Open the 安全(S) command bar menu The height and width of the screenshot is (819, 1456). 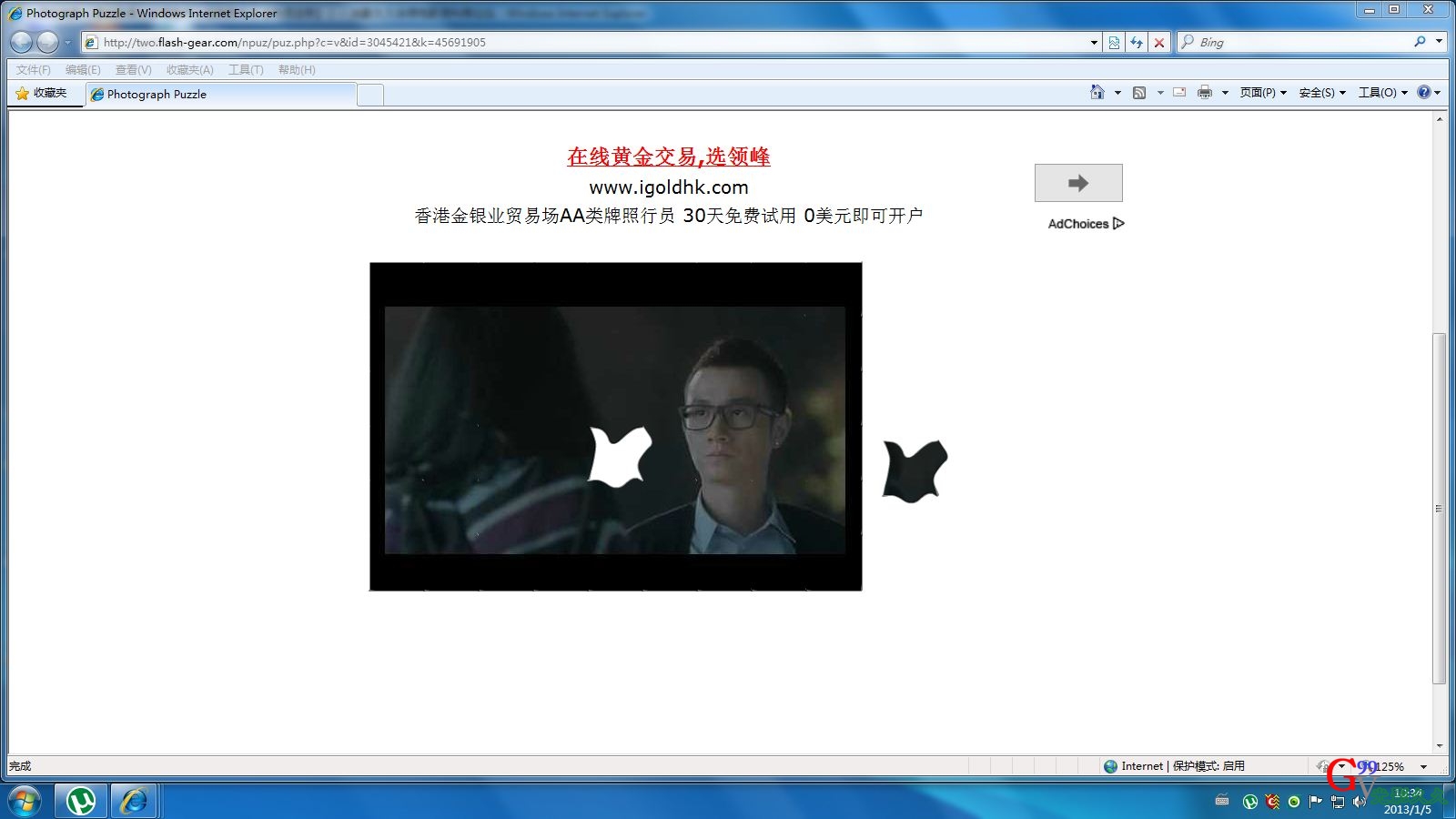[x=1322, y=93]
